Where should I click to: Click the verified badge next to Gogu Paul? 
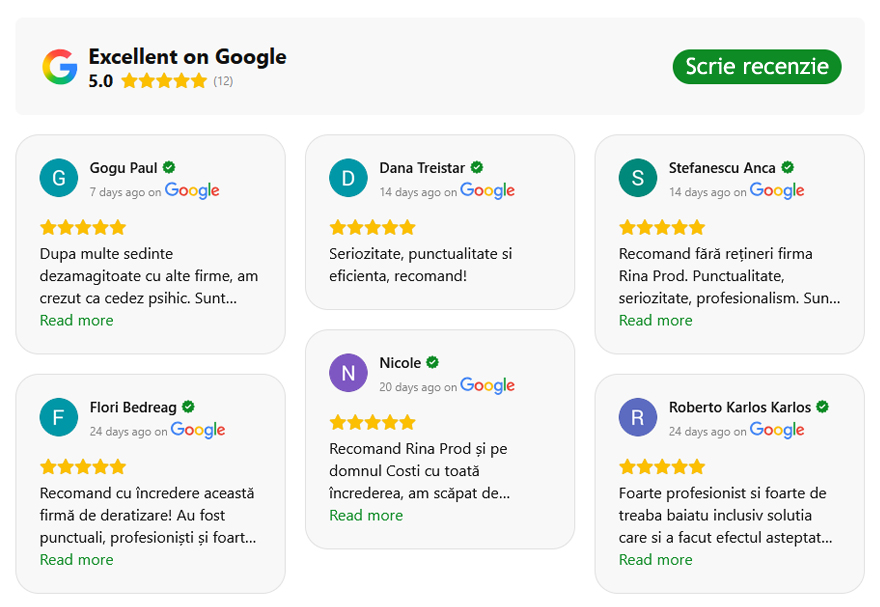point(170,167)
